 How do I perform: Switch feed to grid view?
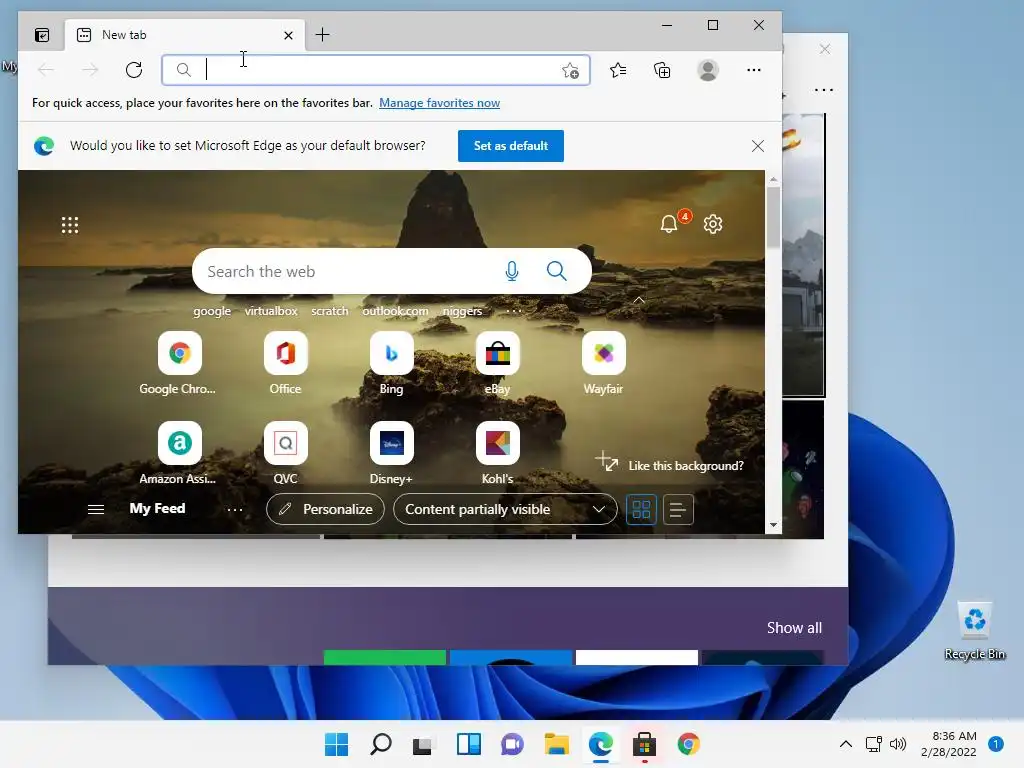(x=641, y=509)
